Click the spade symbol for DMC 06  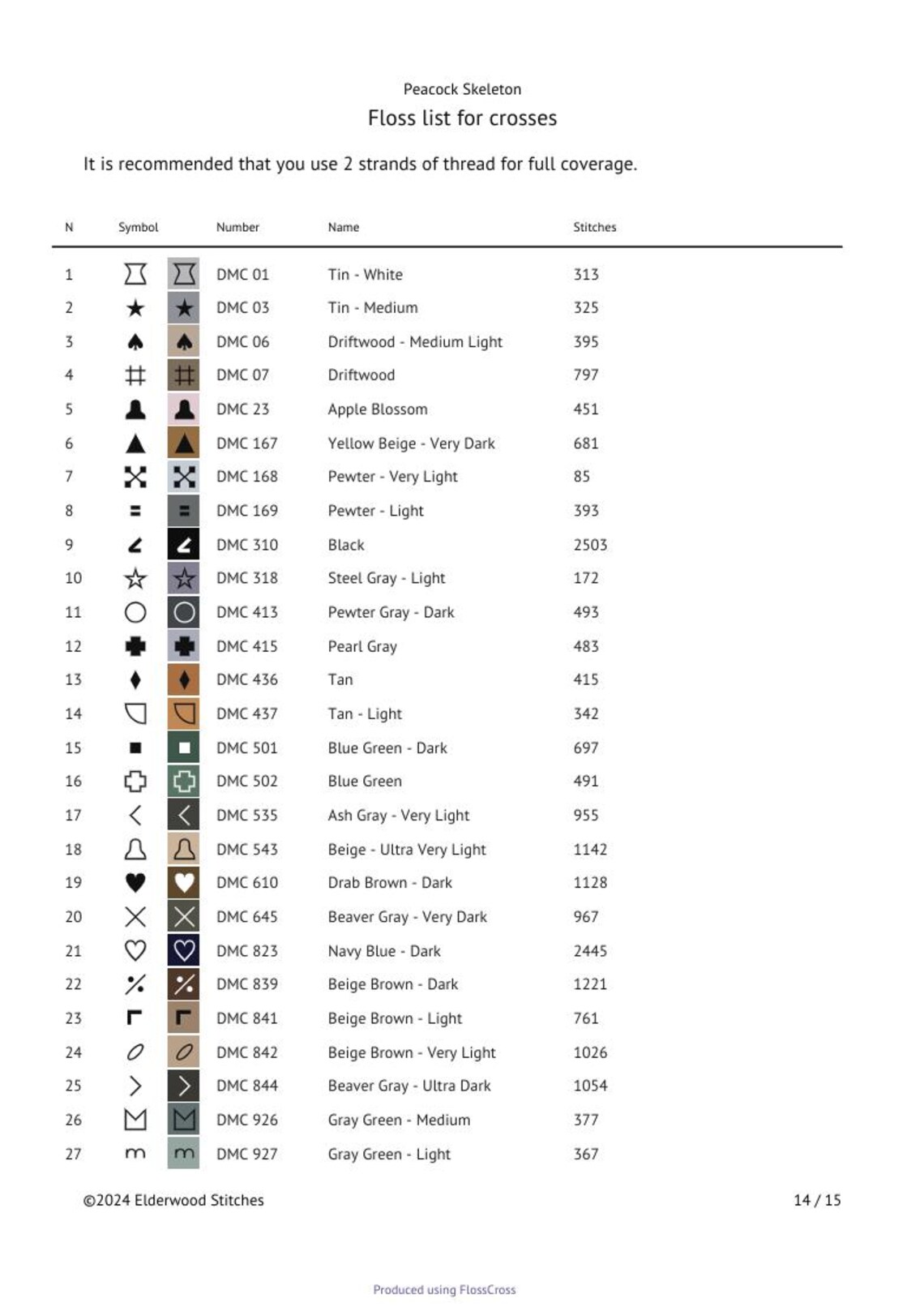click(x=135, y=342)
